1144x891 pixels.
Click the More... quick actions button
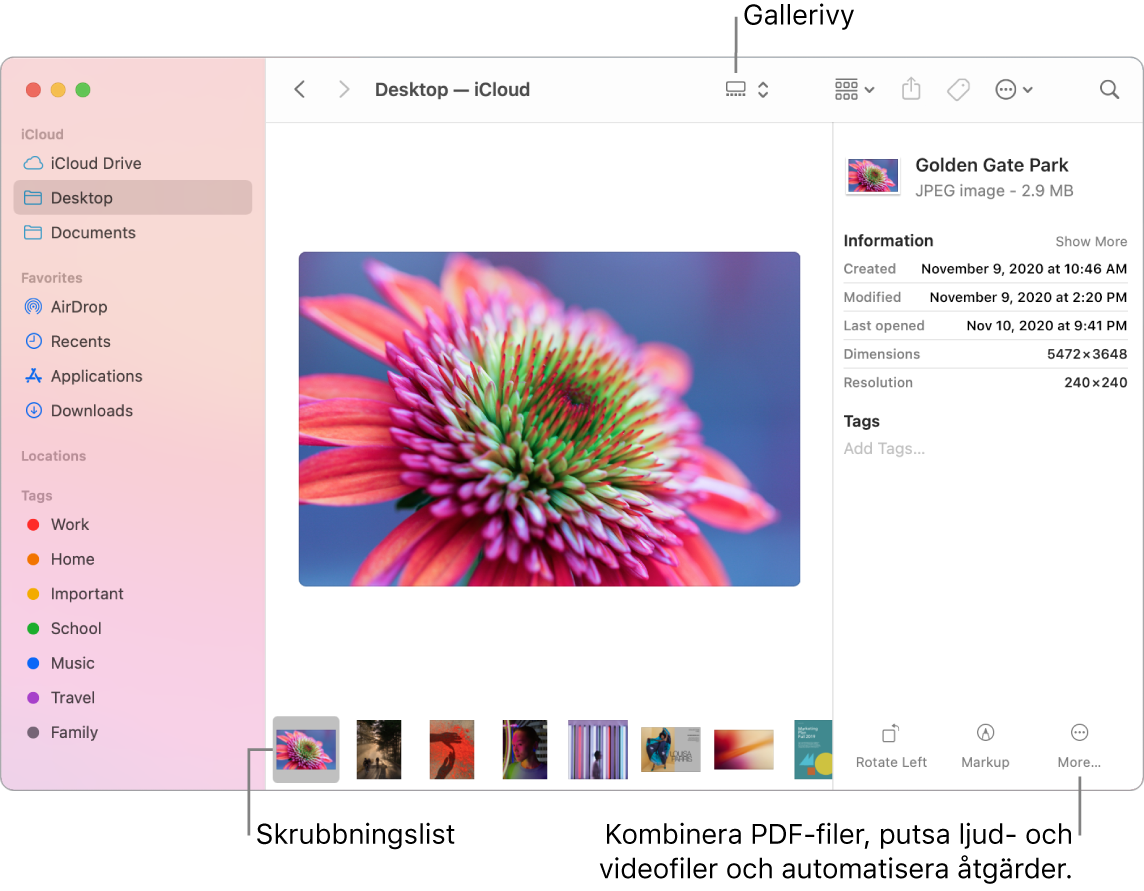tap(1079, 746)
